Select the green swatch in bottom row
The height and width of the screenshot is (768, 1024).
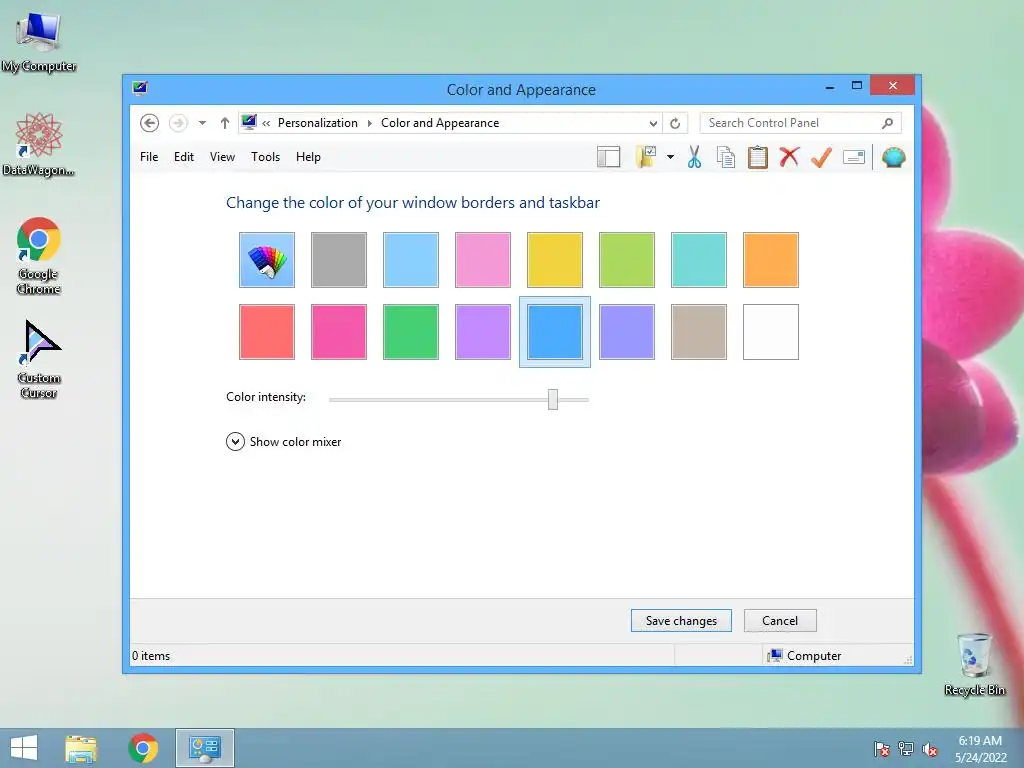point(411,332)
